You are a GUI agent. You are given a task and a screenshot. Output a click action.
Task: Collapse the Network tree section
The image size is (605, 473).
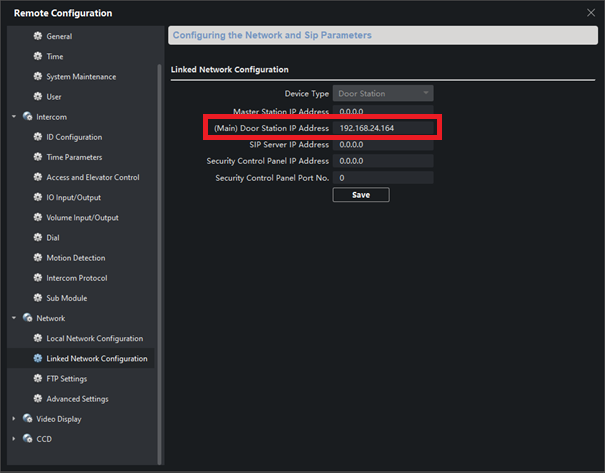(14, 318)
